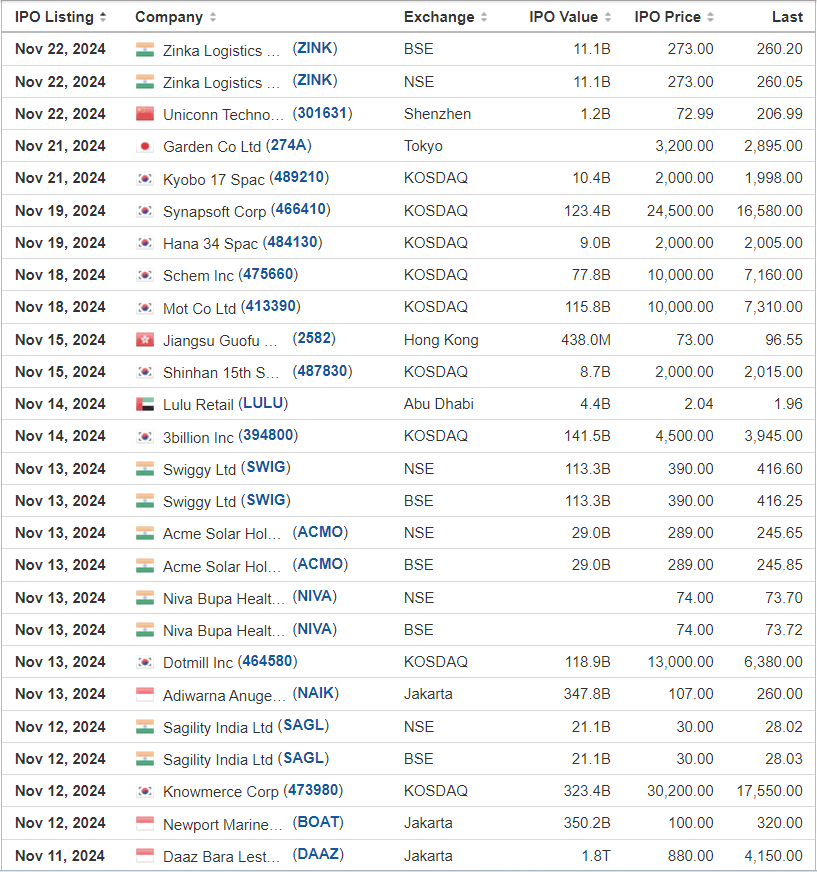Sort by IPO Listing column arrows
The image size is (817, 872).
103,17
